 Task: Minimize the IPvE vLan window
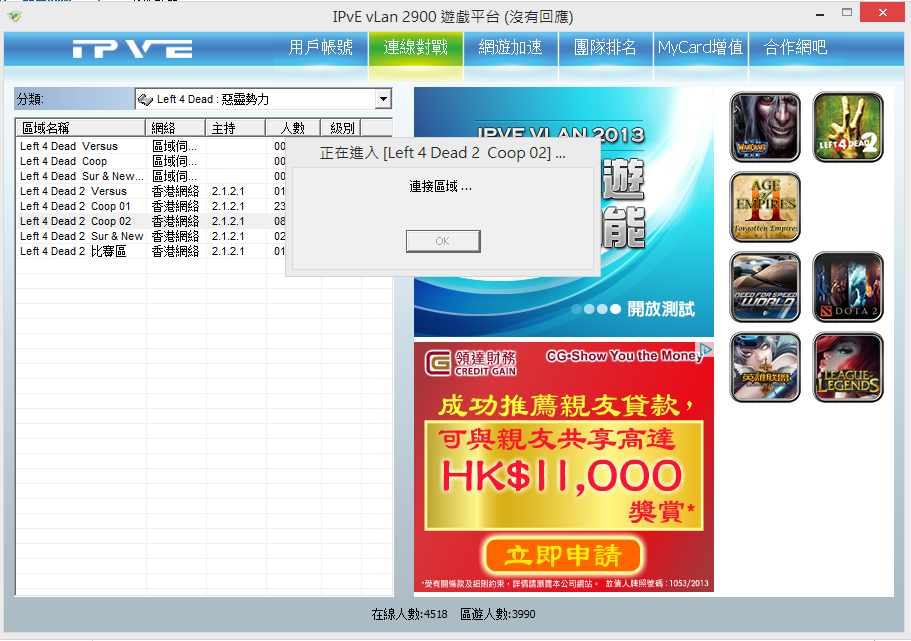(x=820, y=13)
